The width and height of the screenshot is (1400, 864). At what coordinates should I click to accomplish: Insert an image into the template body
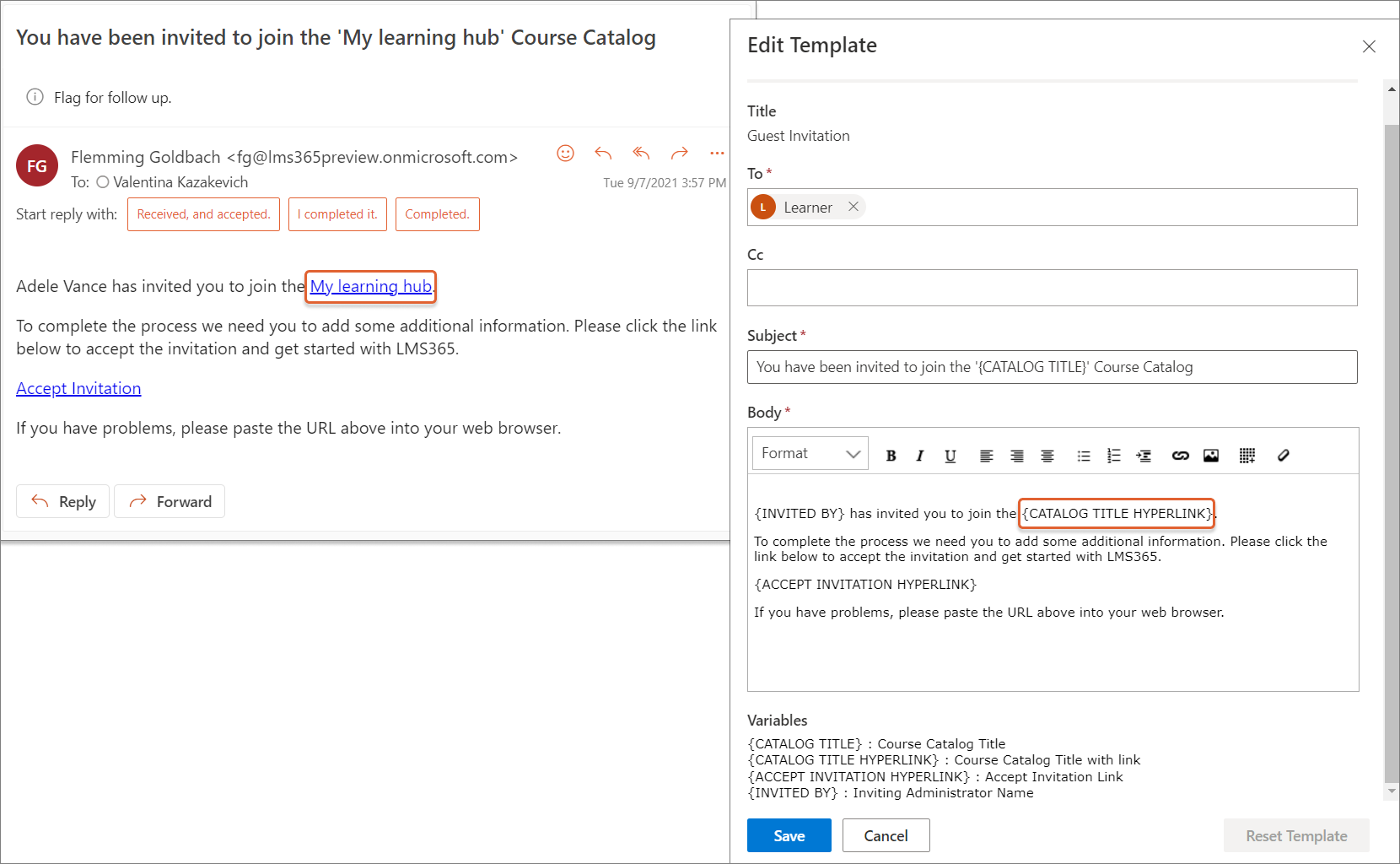coord(1211,456)
